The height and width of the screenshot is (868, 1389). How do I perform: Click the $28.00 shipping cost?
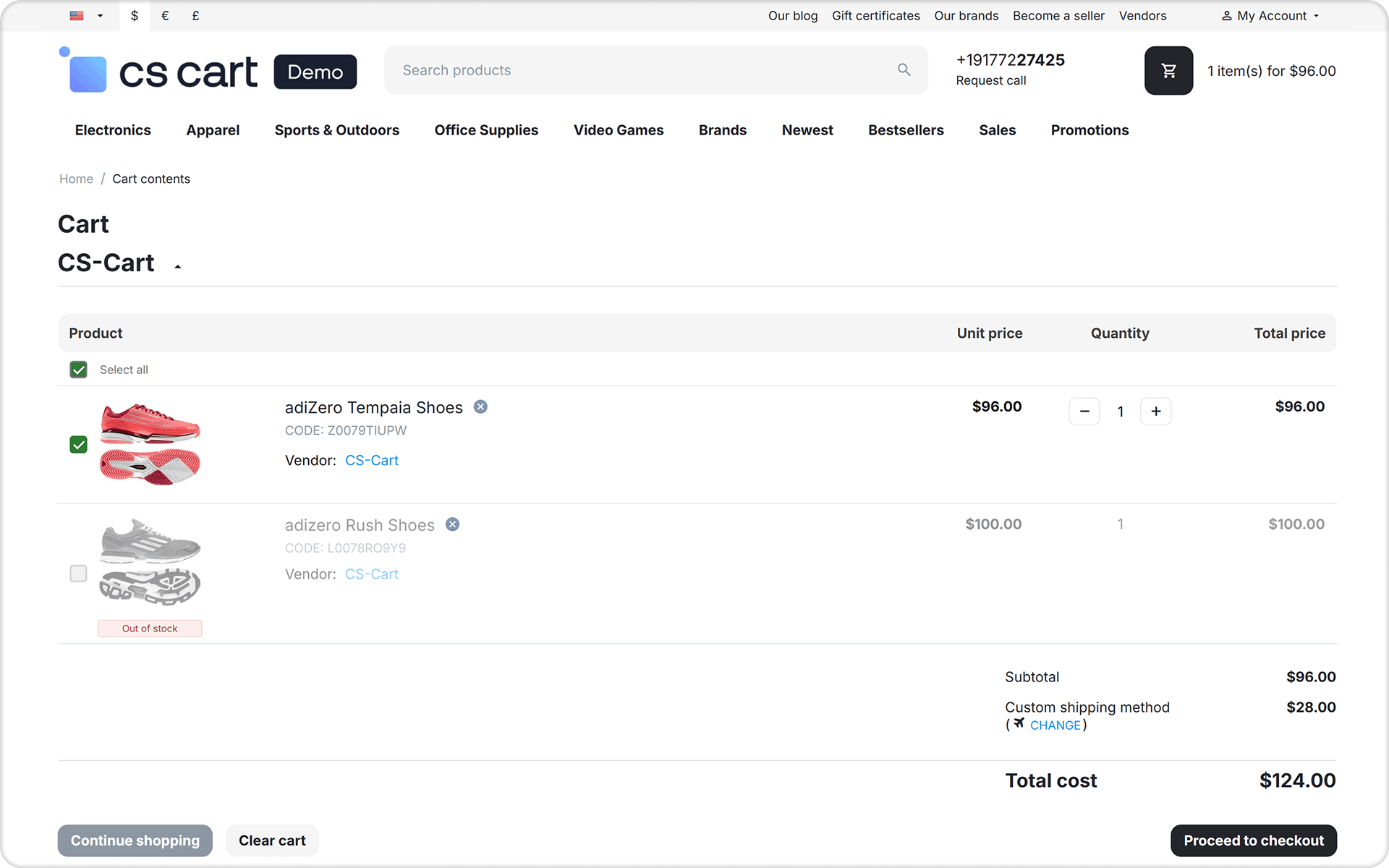(1311, 707)
